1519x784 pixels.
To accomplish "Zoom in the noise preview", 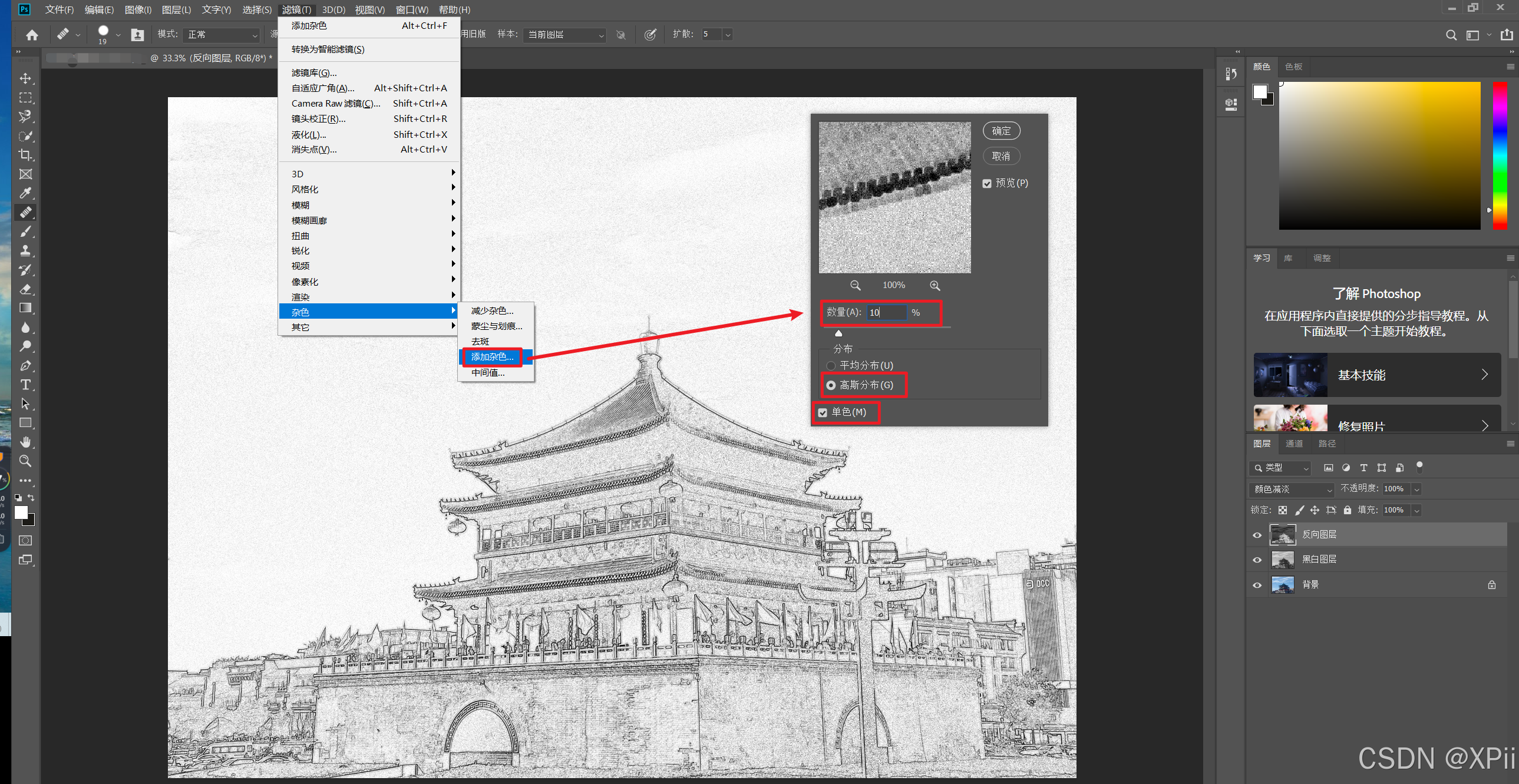I will point(934,285).
